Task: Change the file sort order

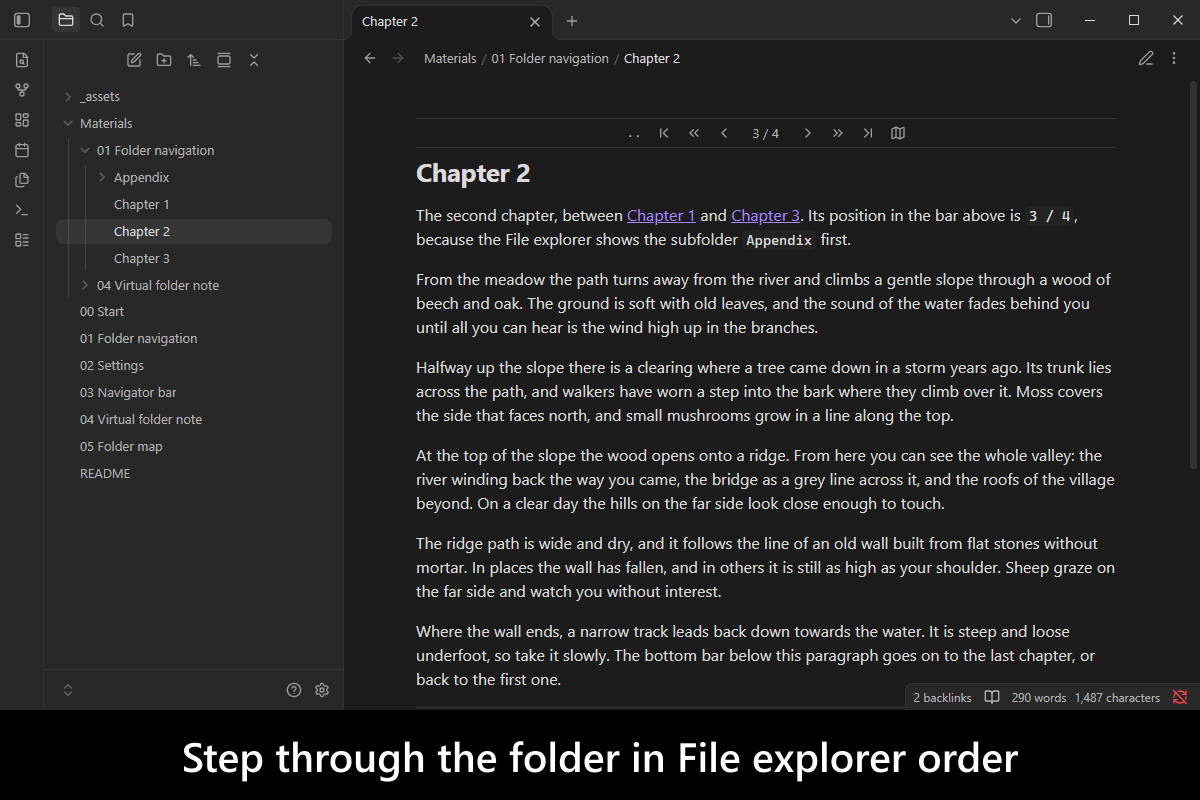Action: (194, 60)
